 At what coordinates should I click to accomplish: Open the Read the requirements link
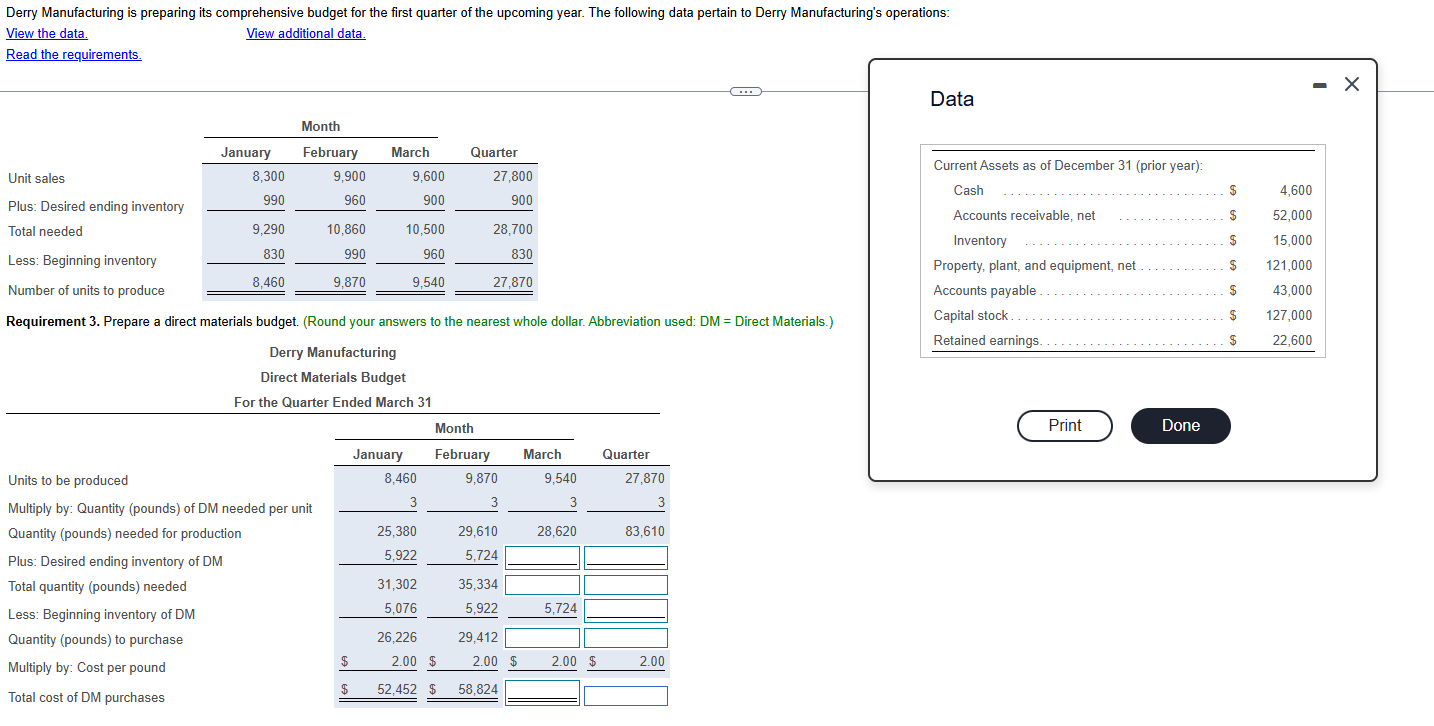click(x=74, y=54)
